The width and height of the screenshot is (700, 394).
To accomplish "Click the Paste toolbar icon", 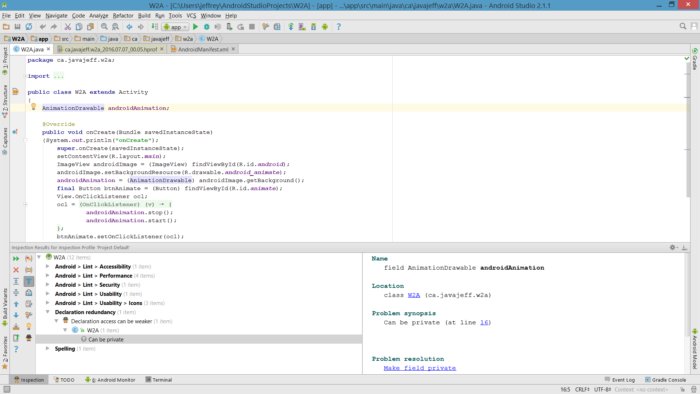I will pyautogui.click(x=90, y=27).
